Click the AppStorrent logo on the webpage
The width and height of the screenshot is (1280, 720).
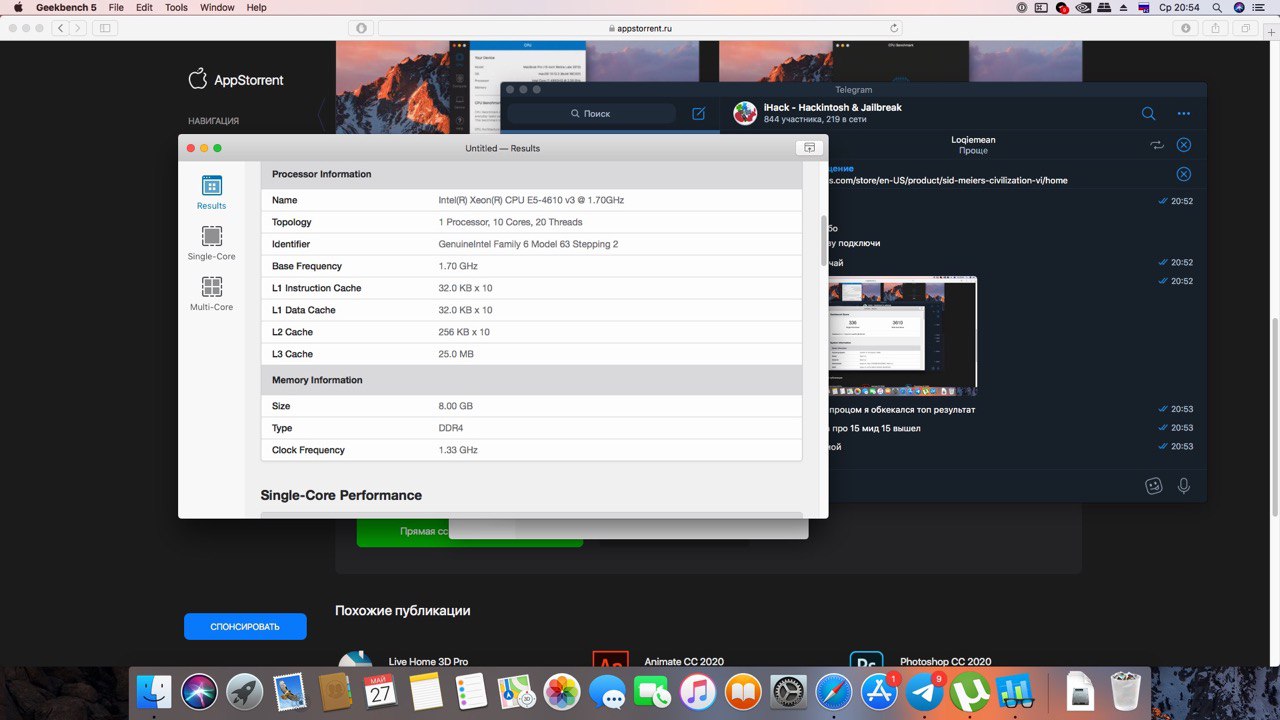[x=236, y=79]
